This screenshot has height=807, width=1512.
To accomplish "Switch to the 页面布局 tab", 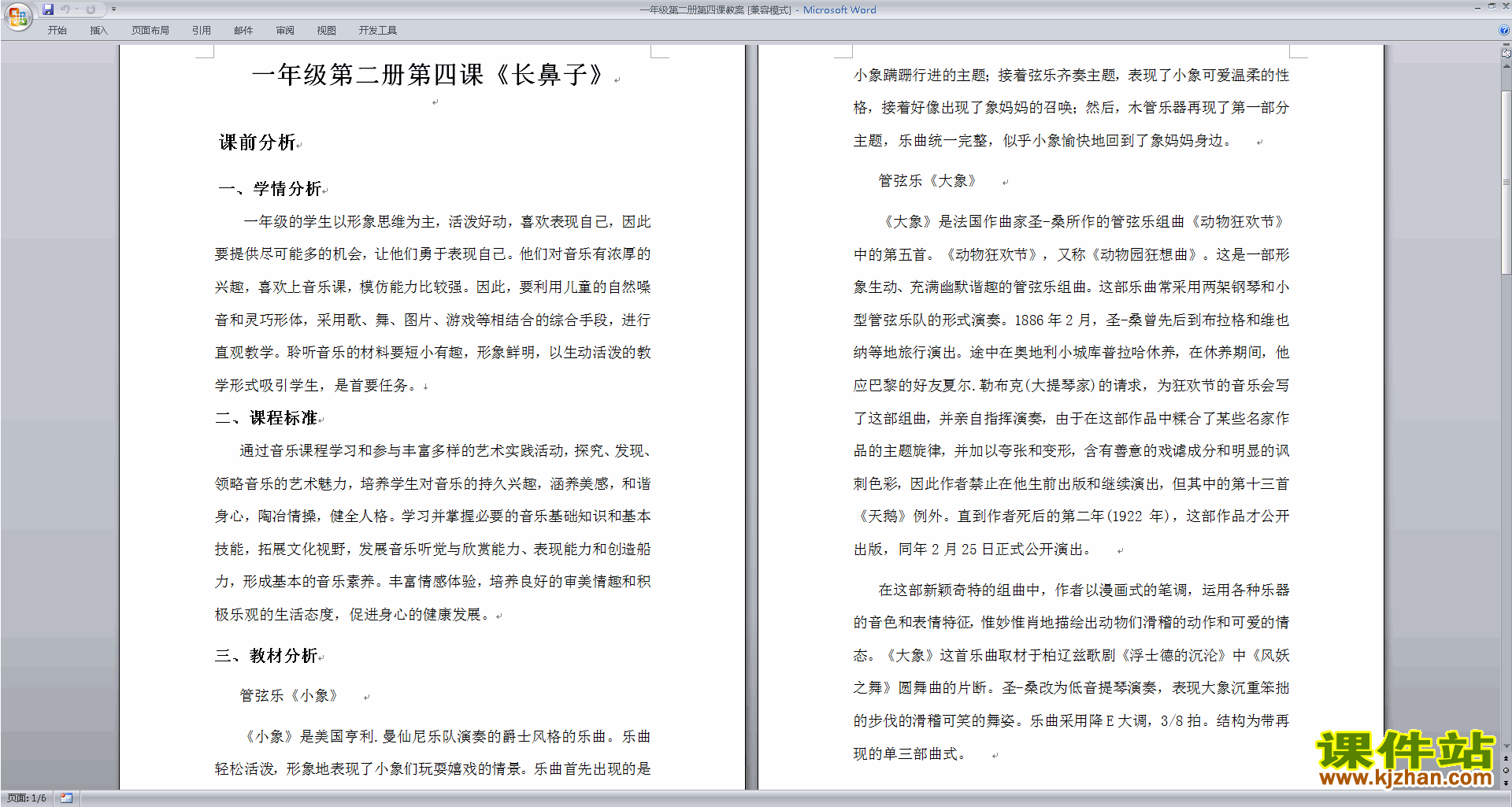I will tap(150, 31).
